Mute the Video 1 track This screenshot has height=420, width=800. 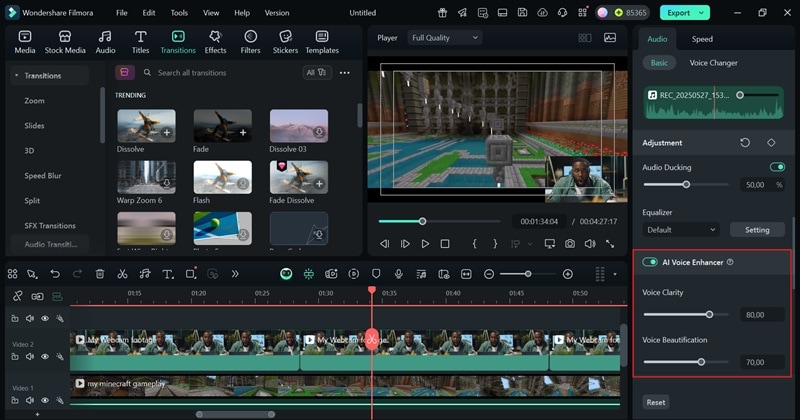pyautogui.click(x=30, y=401)
